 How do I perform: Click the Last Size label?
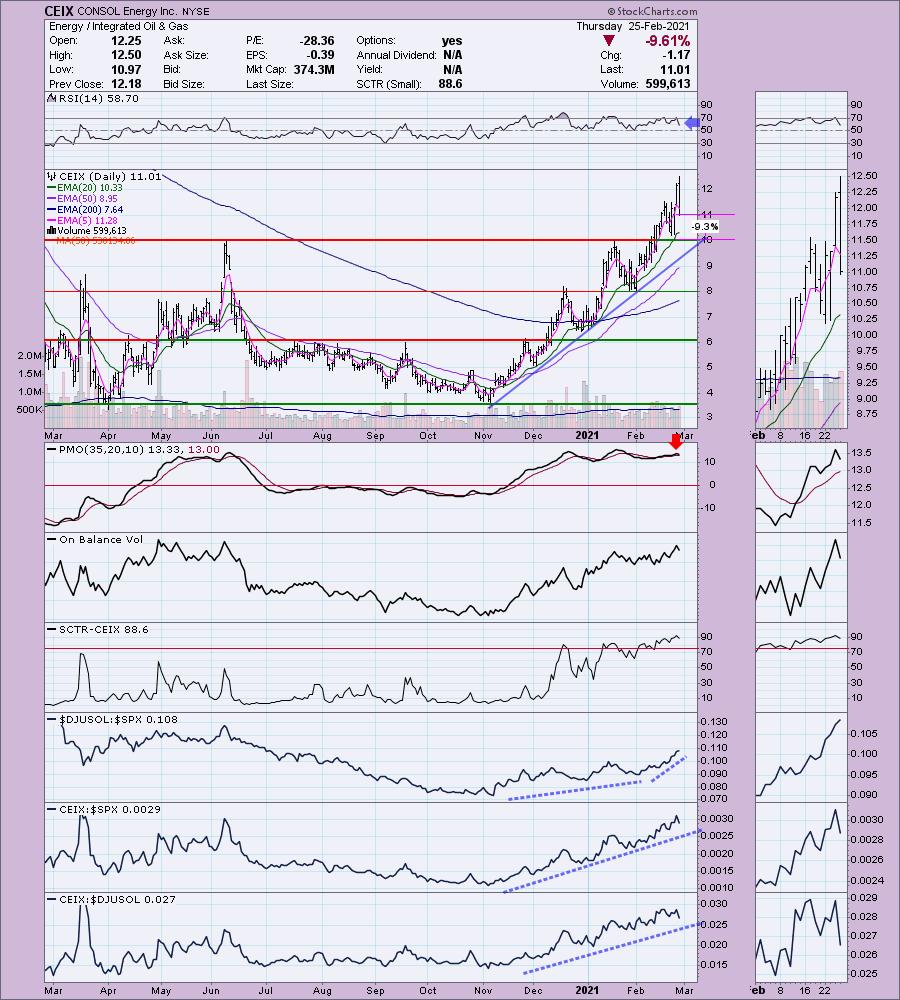[270, 84]
